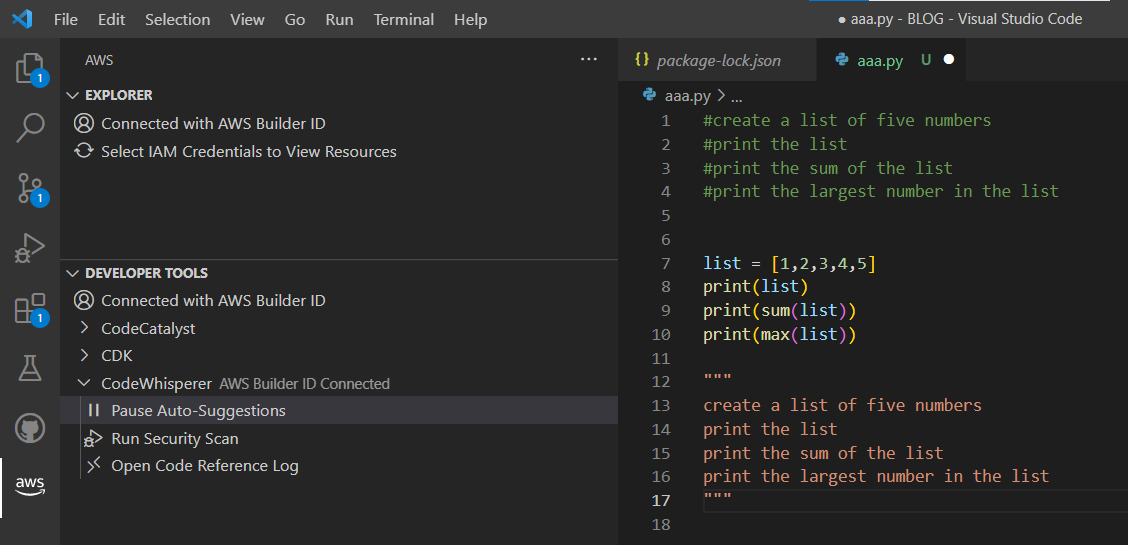Open Code Reference Log
The height and width of the screenshot is (545, 1128).
click(x=204, y=466)
